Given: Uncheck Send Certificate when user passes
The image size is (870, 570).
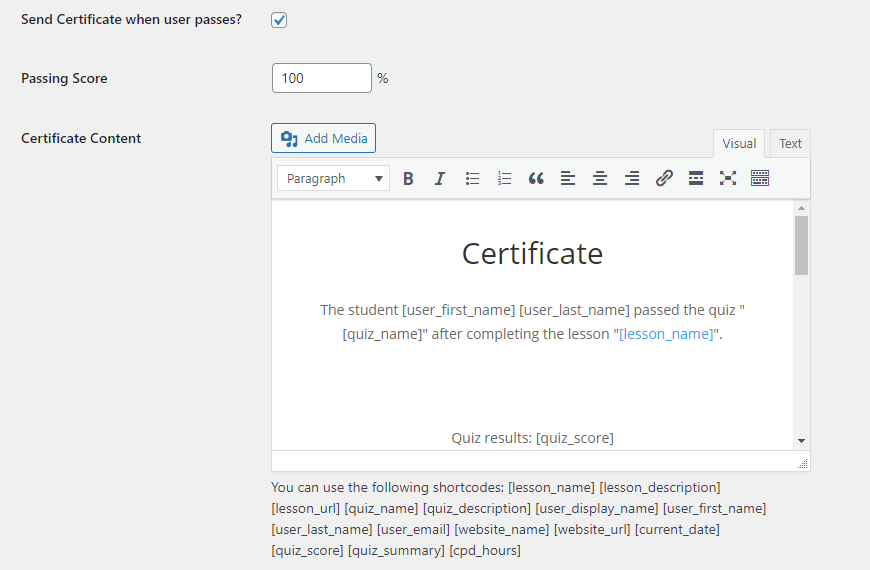Looking at the screenshot, I should (x=279, y=20).
